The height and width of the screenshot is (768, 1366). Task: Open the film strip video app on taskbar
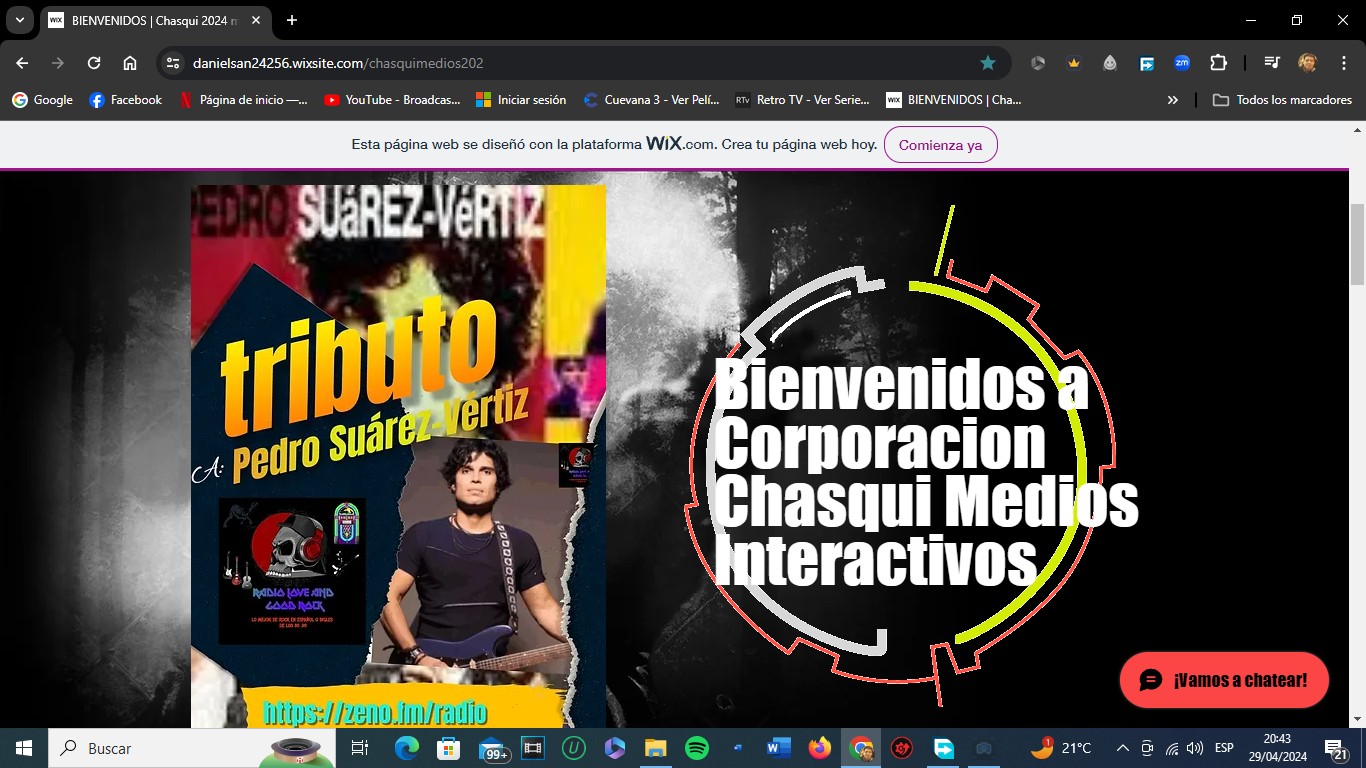pos(532,748)
